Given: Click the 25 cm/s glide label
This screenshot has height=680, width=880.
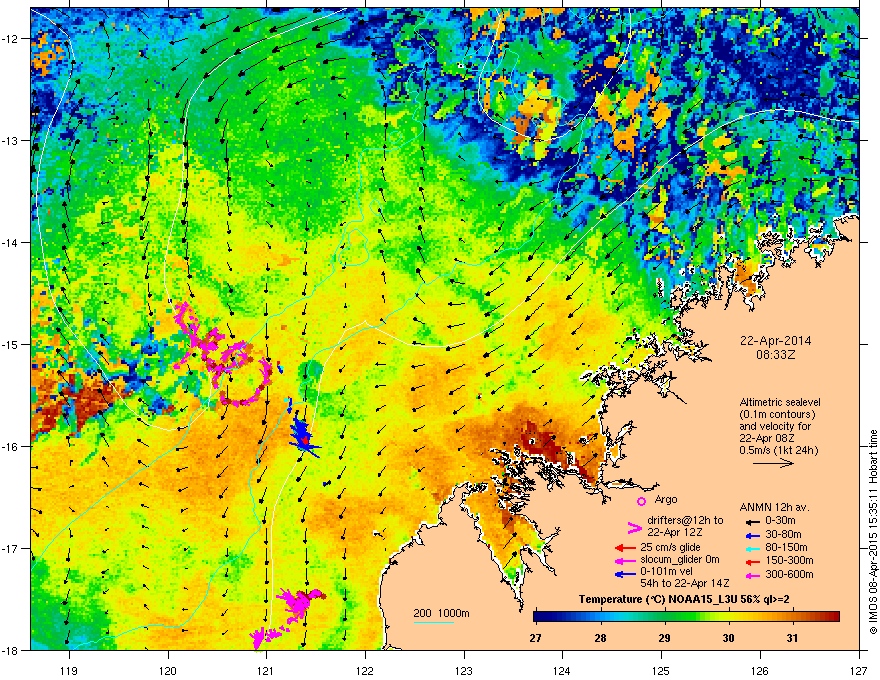Looking at the screenshot, I should coord(670,547).
